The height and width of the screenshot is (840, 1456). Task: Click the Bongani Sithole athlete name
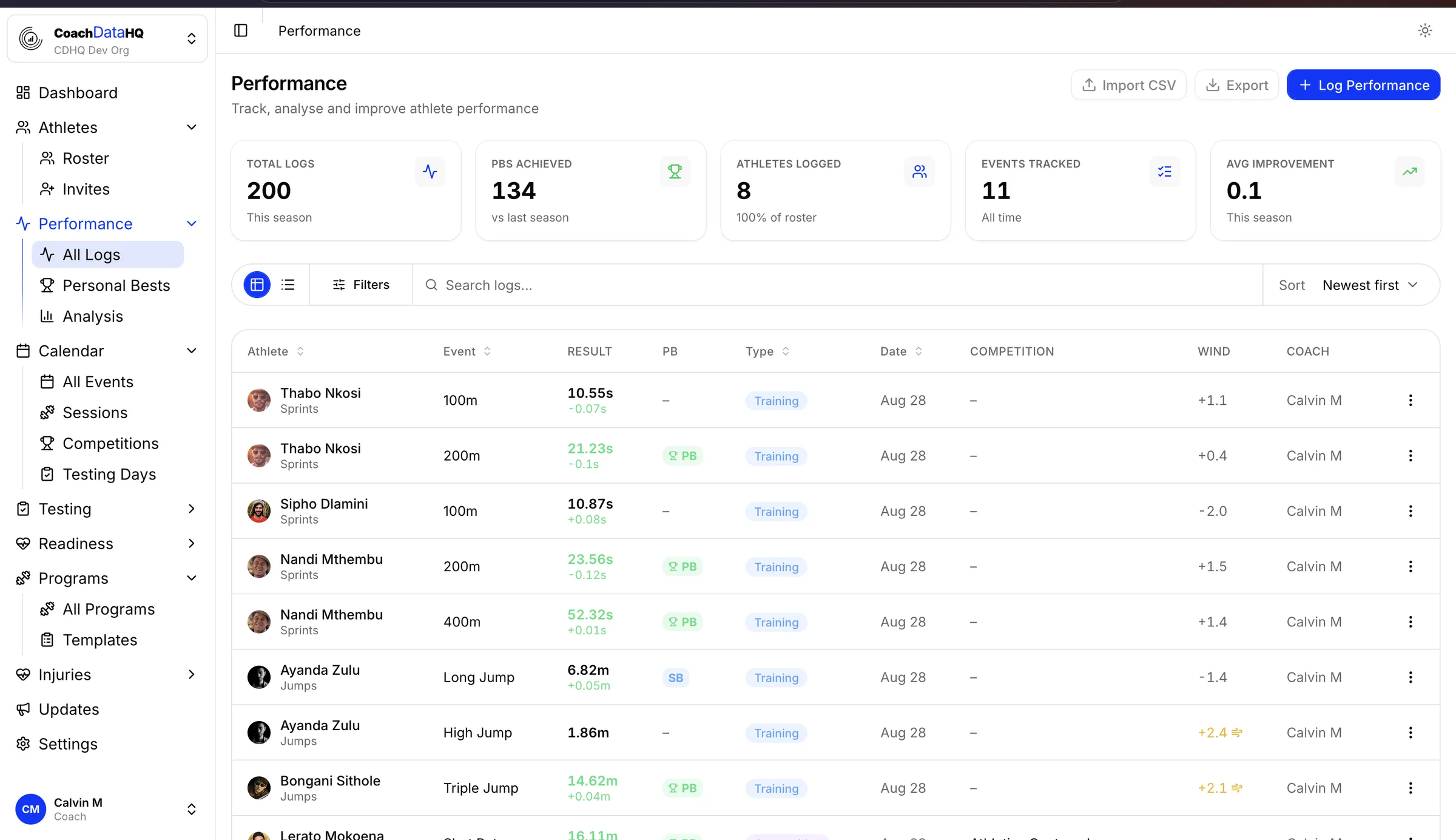tap(330, 781)
